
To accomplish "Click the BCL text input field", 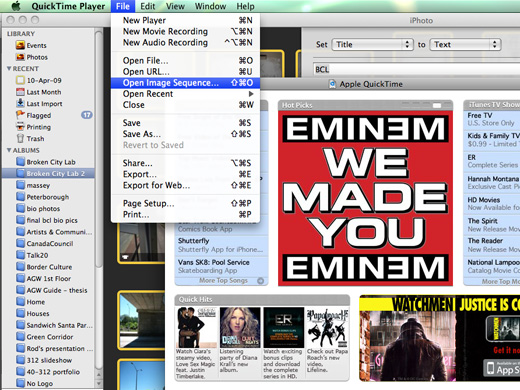I will click(x=416, y=69).
